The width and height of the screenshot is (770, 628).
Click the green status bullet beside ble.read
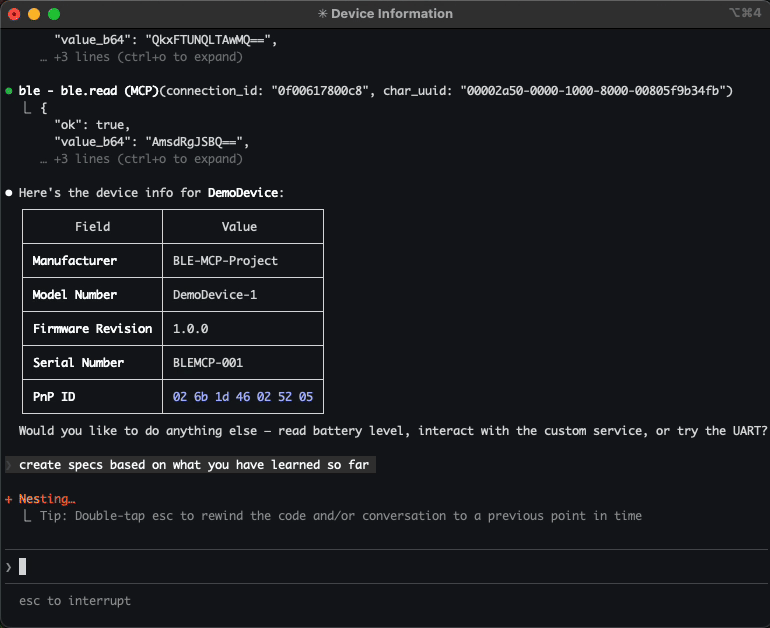click(9, 91)
